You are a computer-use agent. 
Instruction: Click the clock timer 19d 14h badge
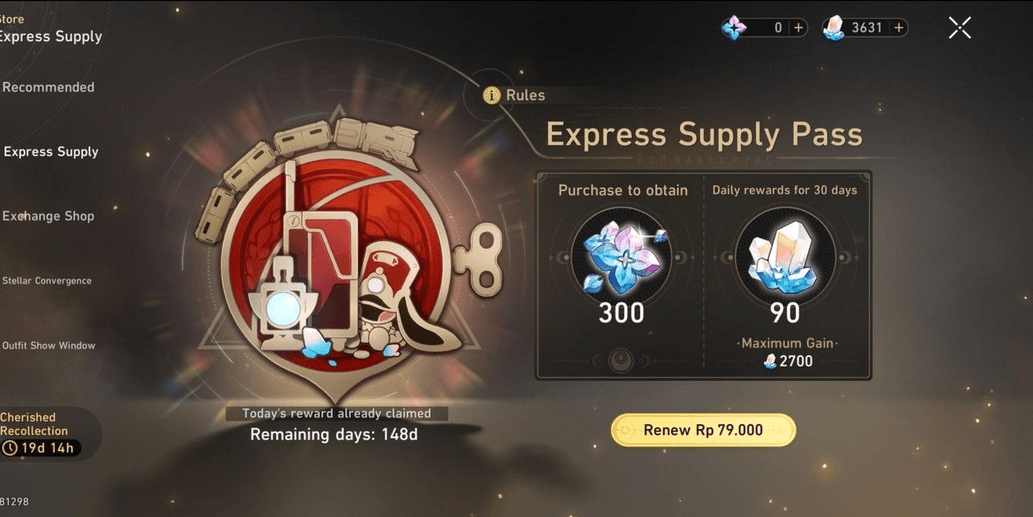[x=41, y=448]
